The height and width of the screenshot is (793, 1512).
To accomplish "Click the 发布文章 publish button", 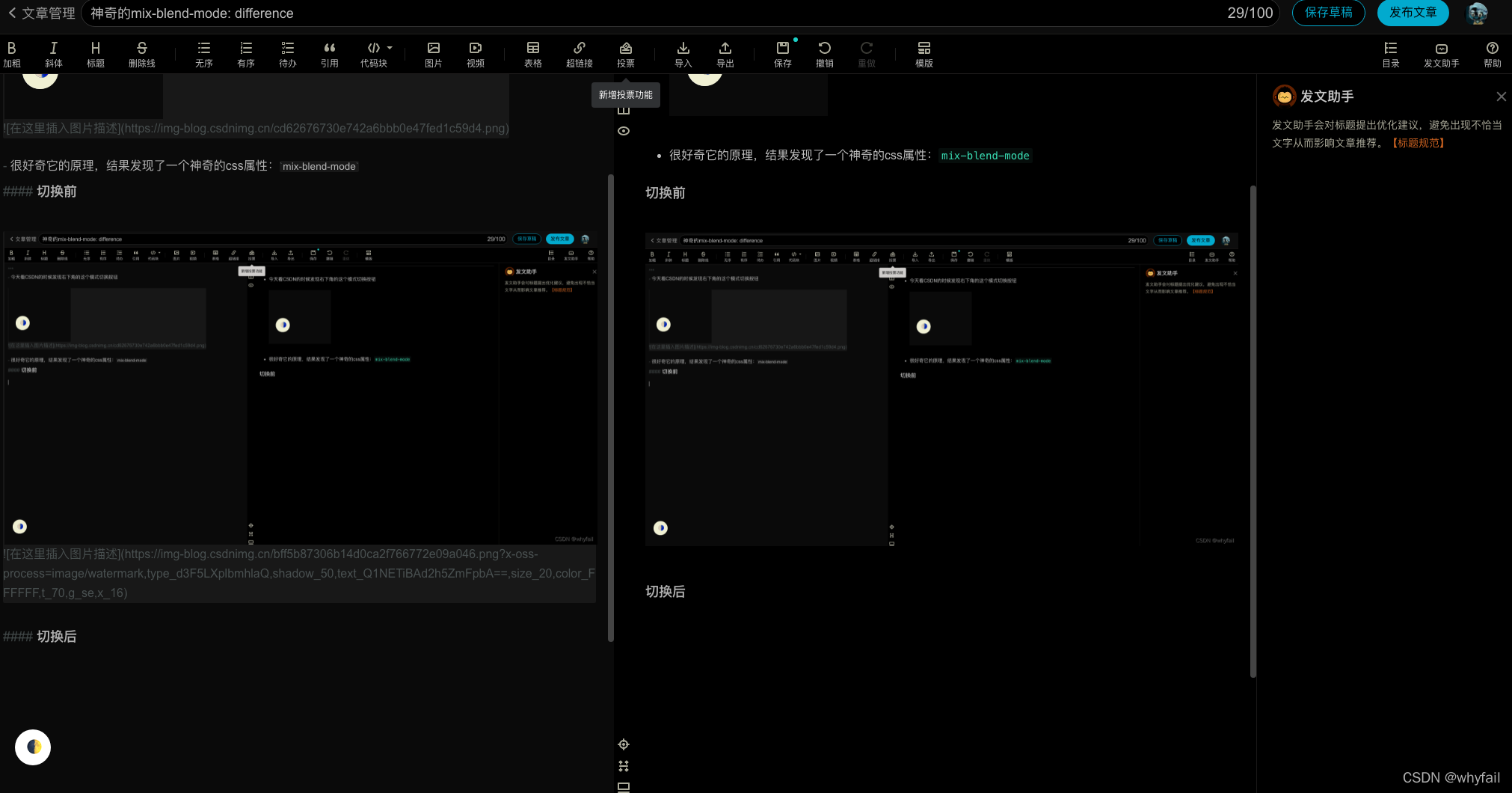I will click(1413, 13).
